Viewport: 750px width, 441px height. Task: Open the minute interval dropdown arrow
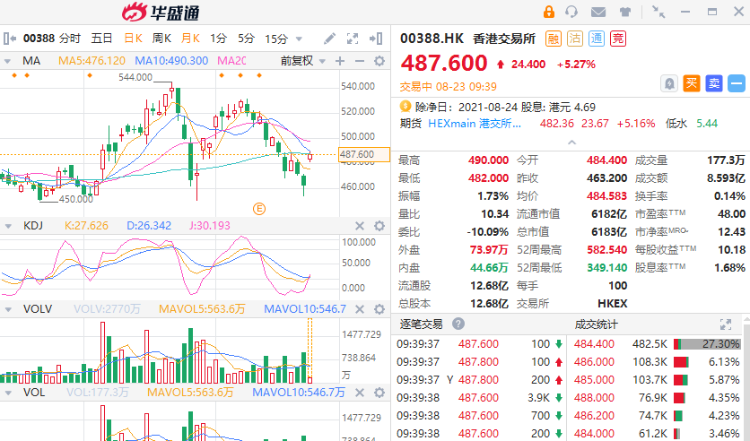pos(299,39)
